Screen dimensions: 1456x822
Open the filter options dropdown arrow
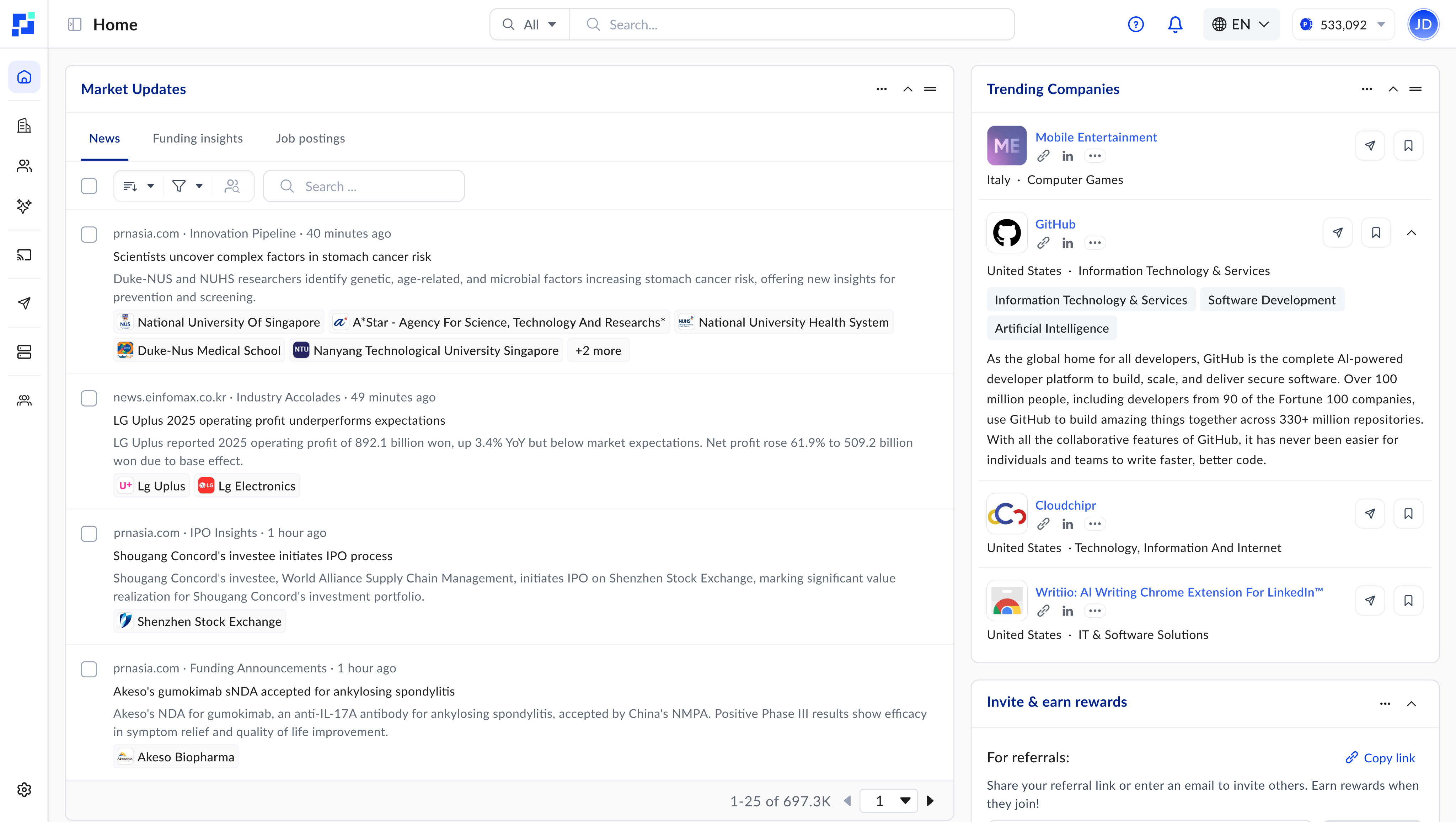[x=199, y=185]
